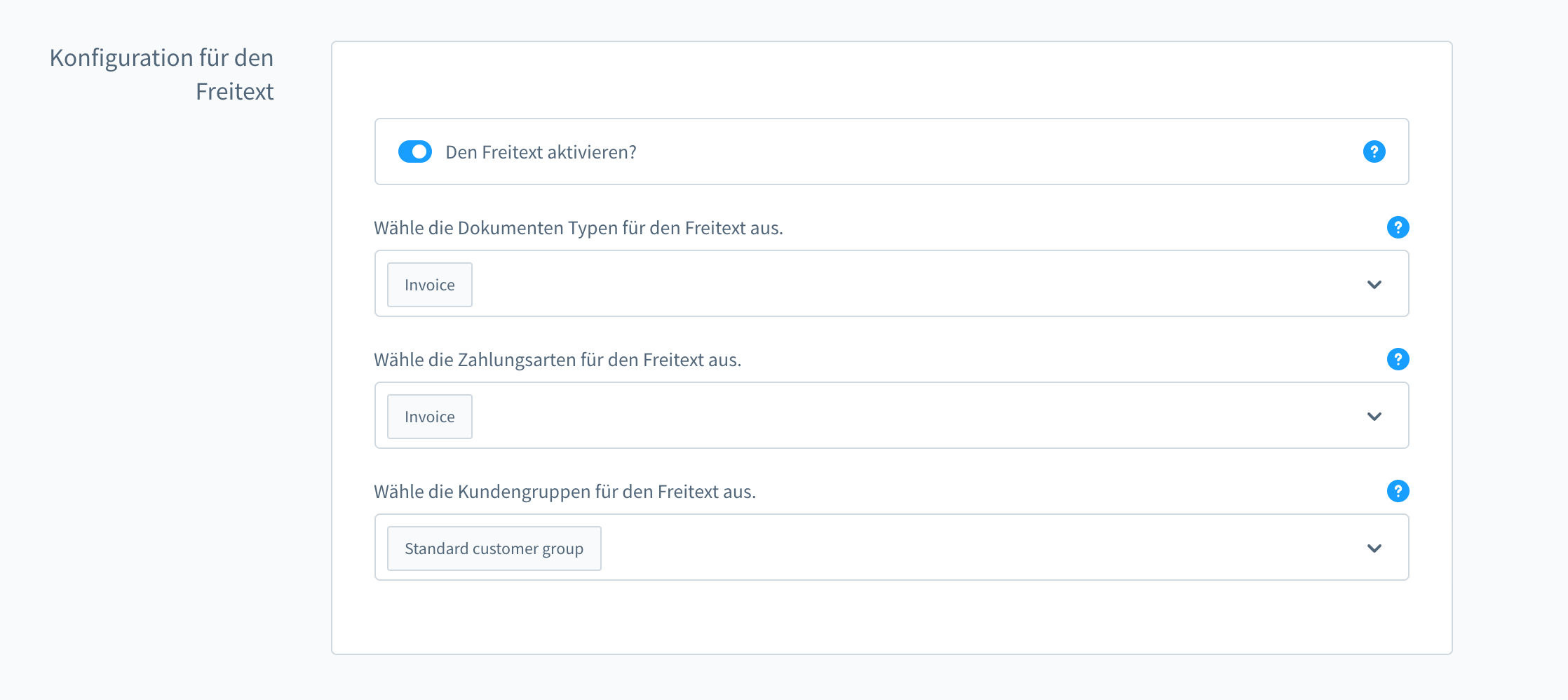Select the Invoice tag under Dokumenten Typen
The image size is (1568, 700).
click(429, 285)
